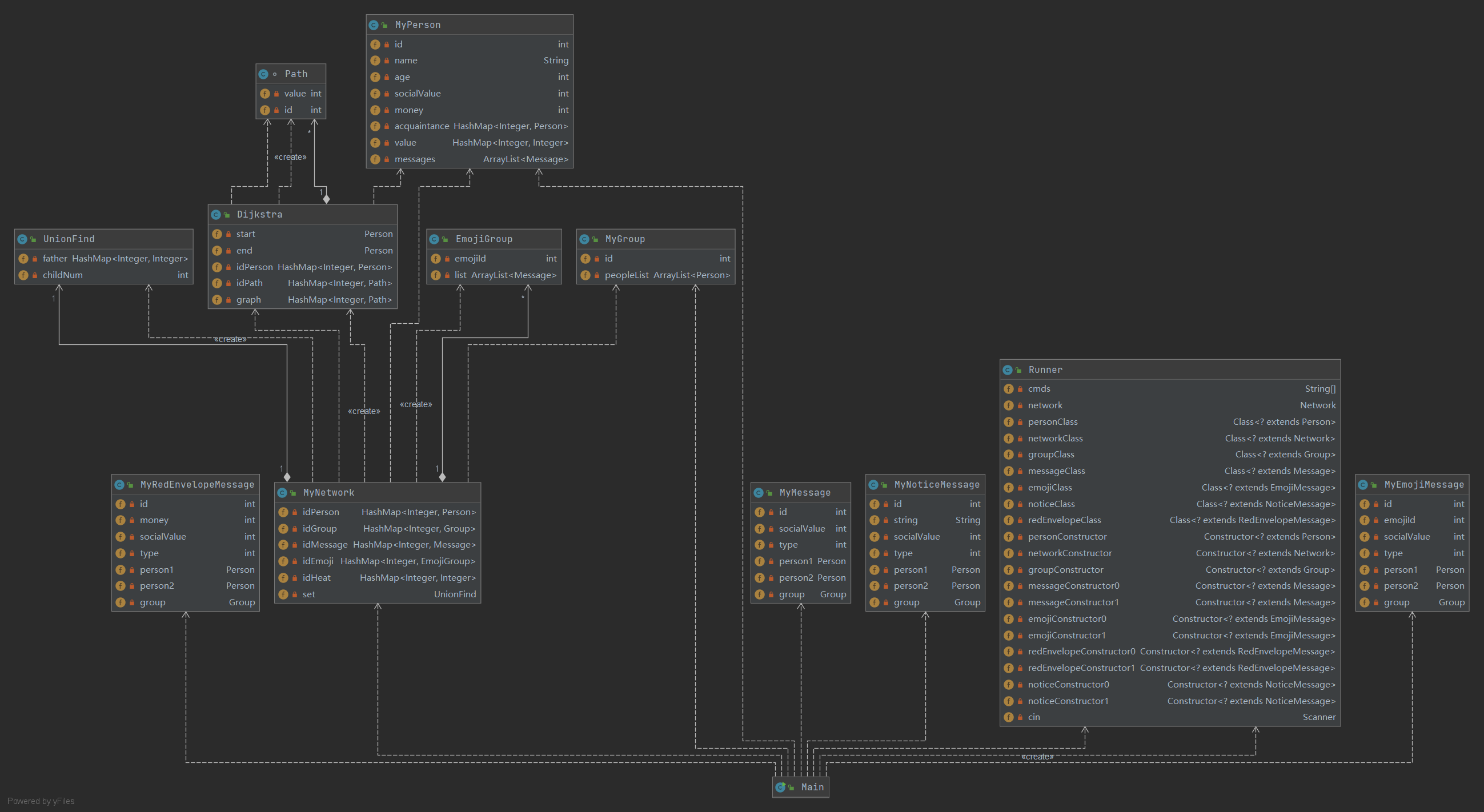Select MyNetwork idMessage field
1484x812 pixels.
(x=378, y=545)
